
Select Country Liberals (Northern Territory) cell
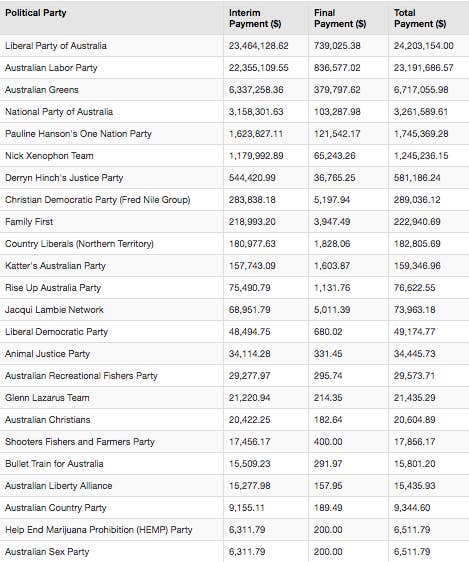111,244
